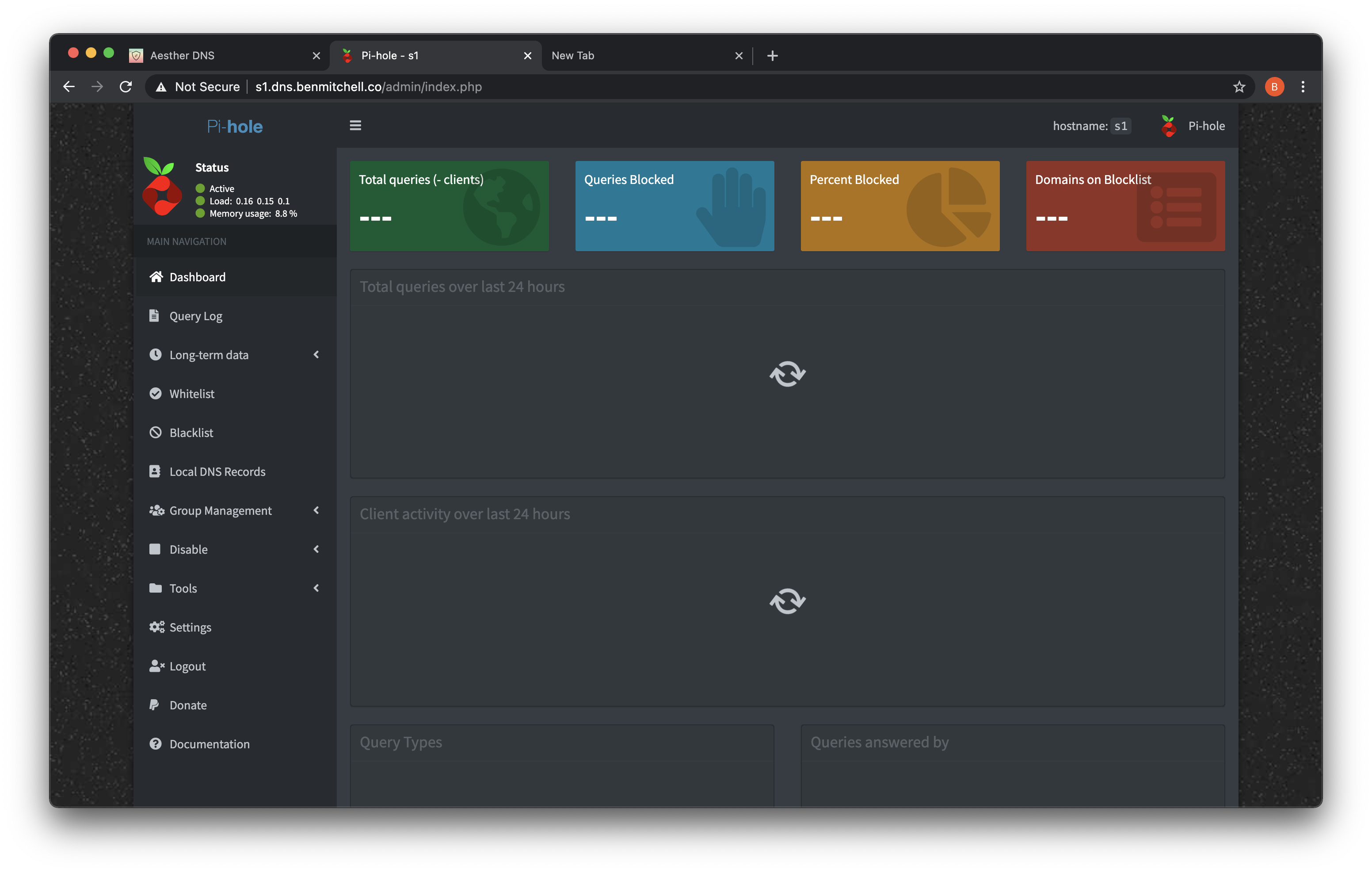1372x873 pixels.
Task: Open a new tab with the plus button
Action: coord(773,55)
